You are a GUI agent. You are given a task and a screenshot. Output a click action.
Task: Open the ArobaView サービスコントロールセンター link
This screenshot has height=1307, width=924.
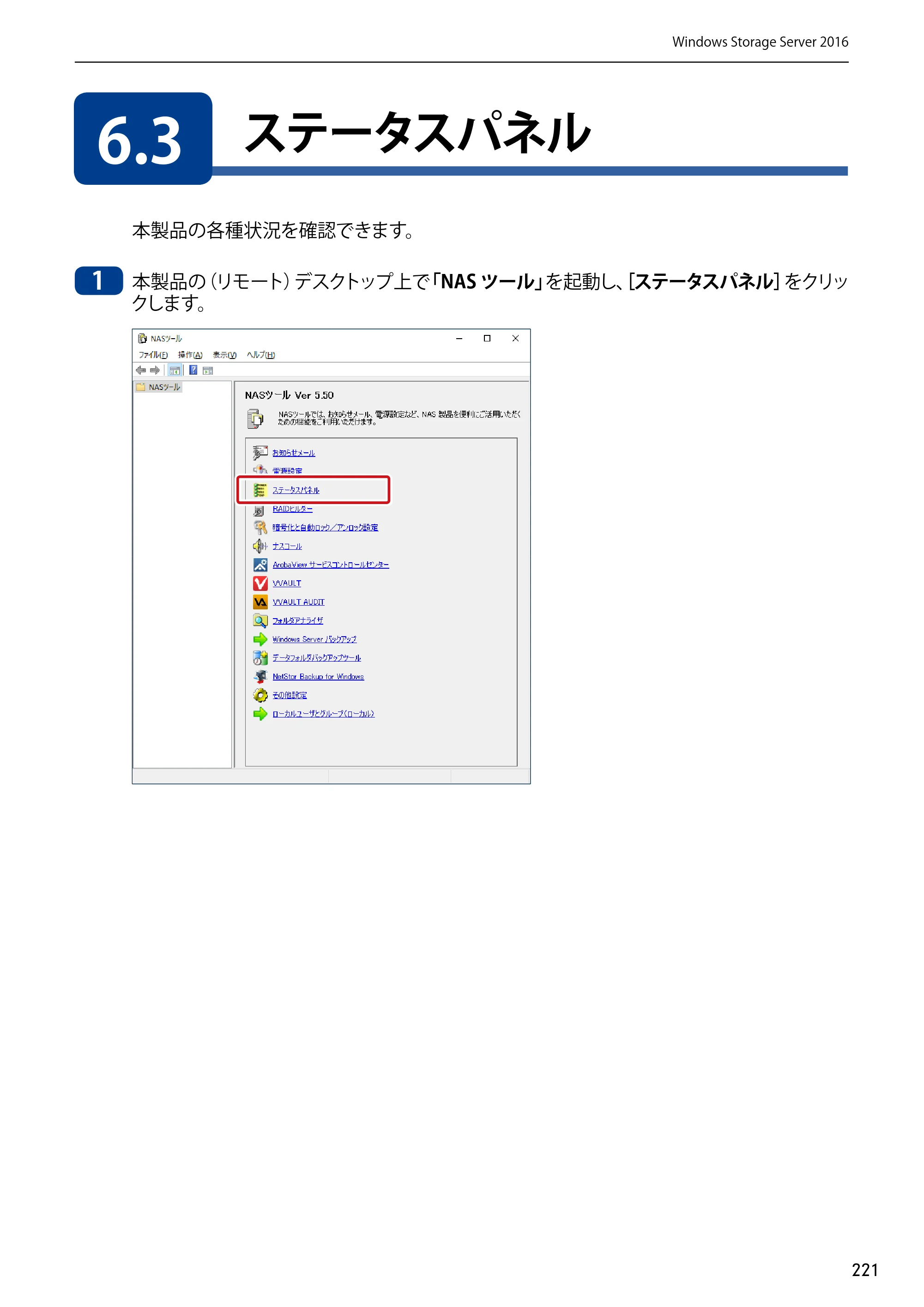[331, 565]
